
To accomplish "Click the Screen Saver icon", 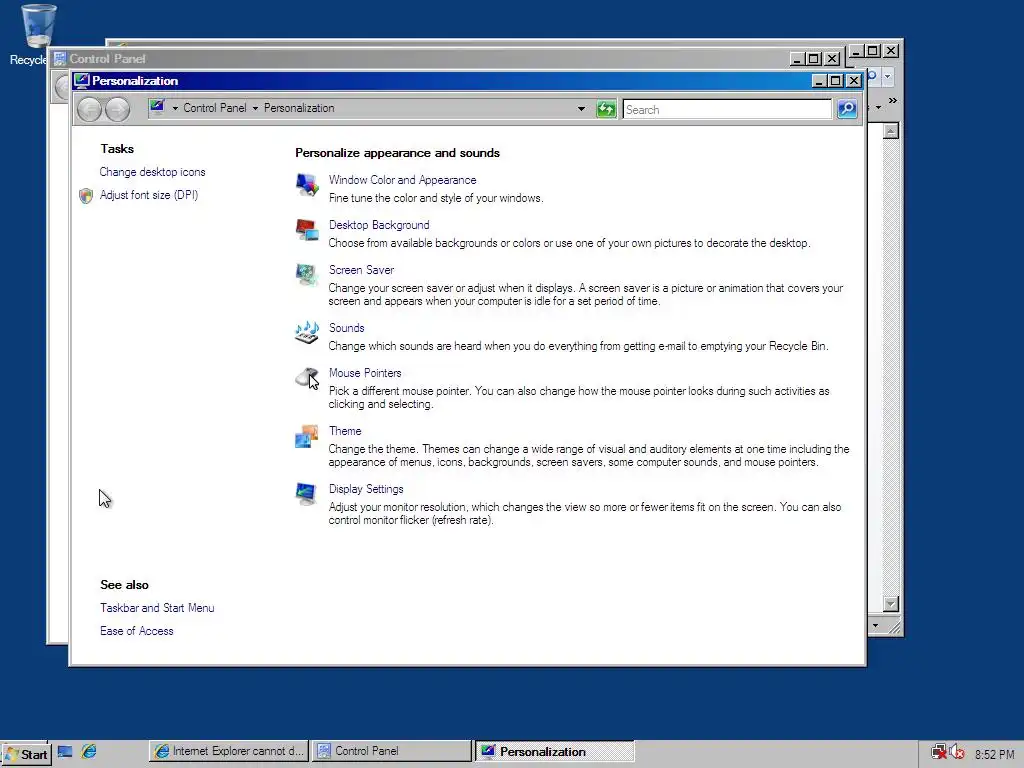I will point(307,275).
